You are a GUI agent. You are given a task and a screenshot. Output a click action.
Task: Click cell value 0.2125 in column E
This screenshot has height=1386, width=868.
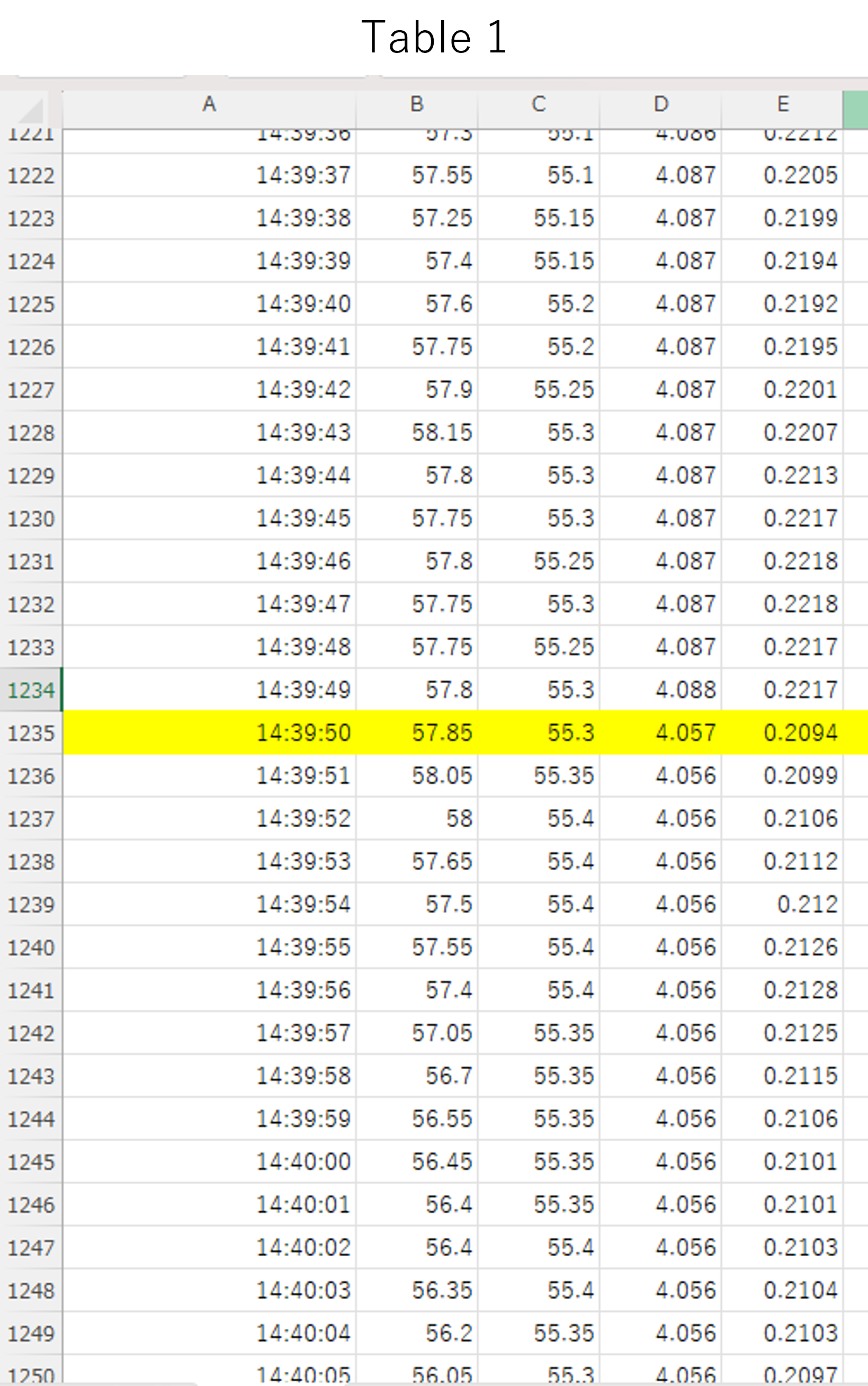coord(782,1032)
